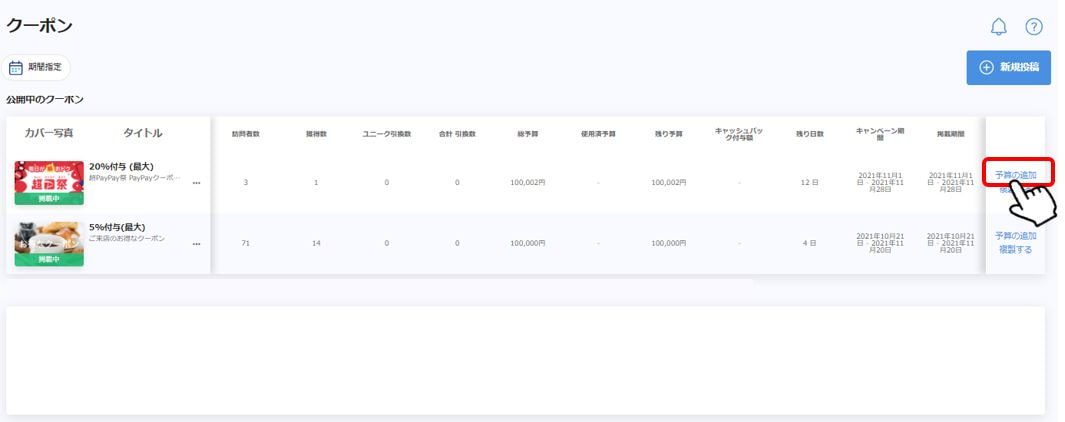Click the 訪問者数 column header
1065x422 pixels.
point(246,133)
